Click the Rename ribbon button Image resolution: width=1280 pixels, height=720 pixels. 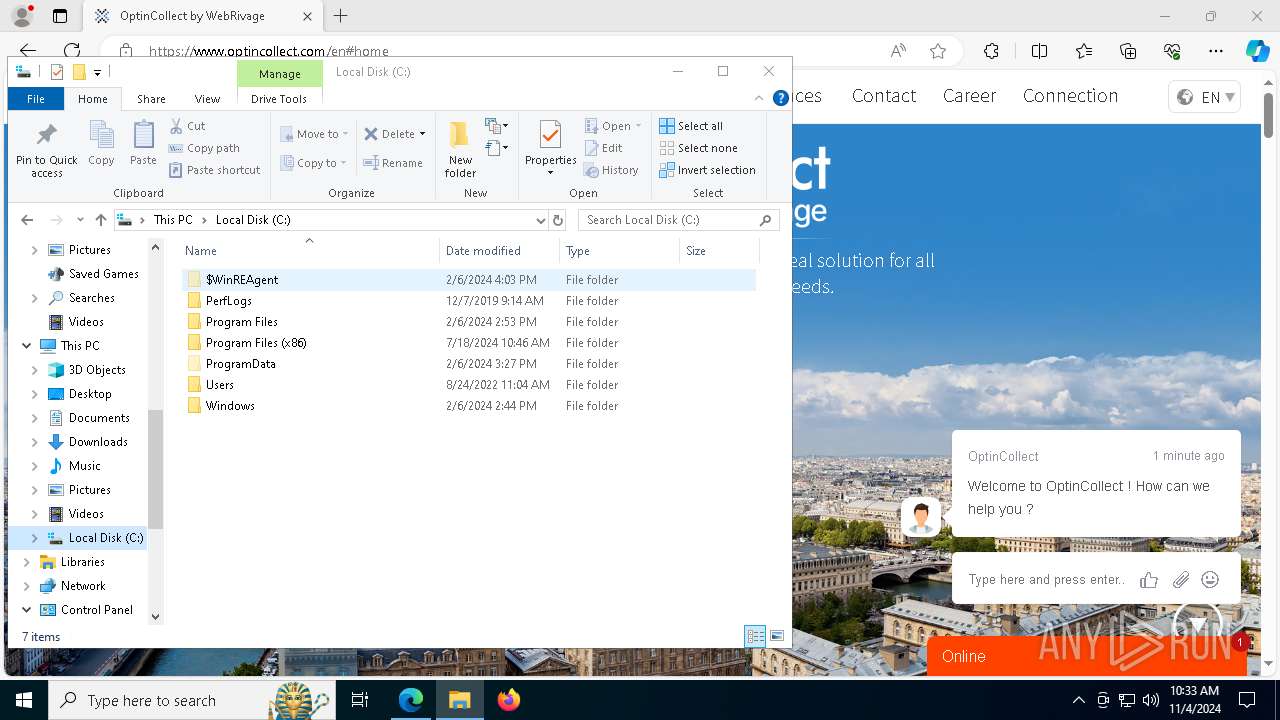[393, 163]
